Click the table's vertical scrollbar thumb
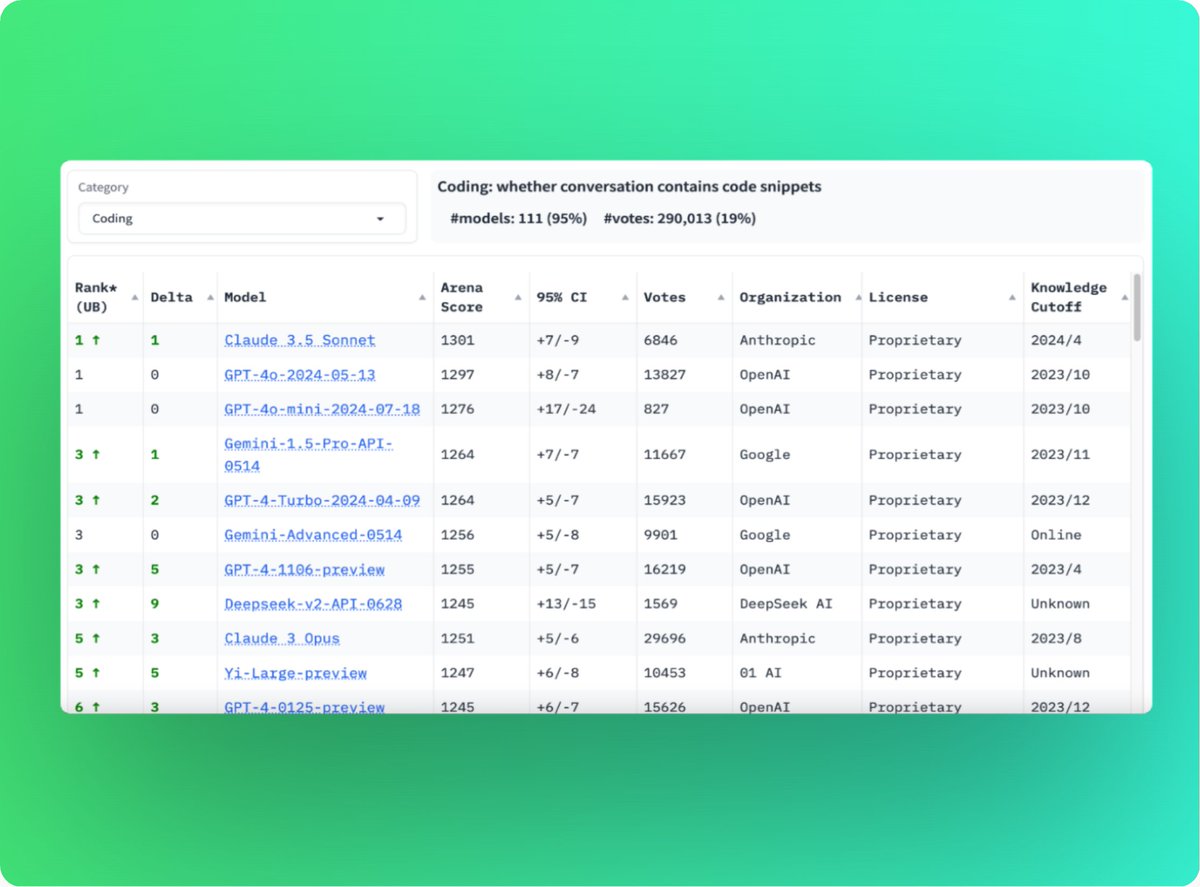The image size is (1200, 887). tap(1137, 308)
